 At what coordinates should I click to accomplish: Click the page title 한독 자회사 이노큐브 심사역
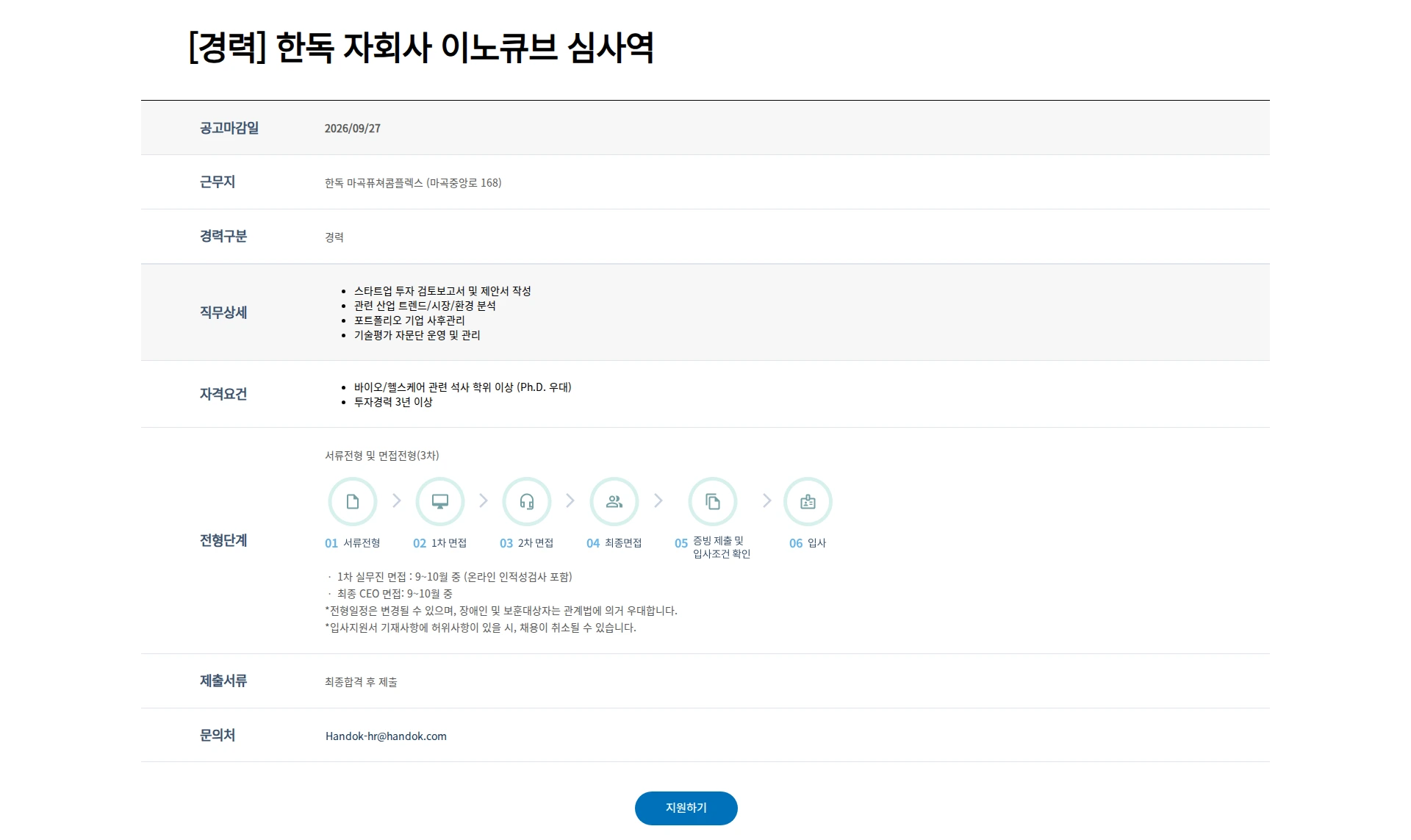[x=421, y=48]
